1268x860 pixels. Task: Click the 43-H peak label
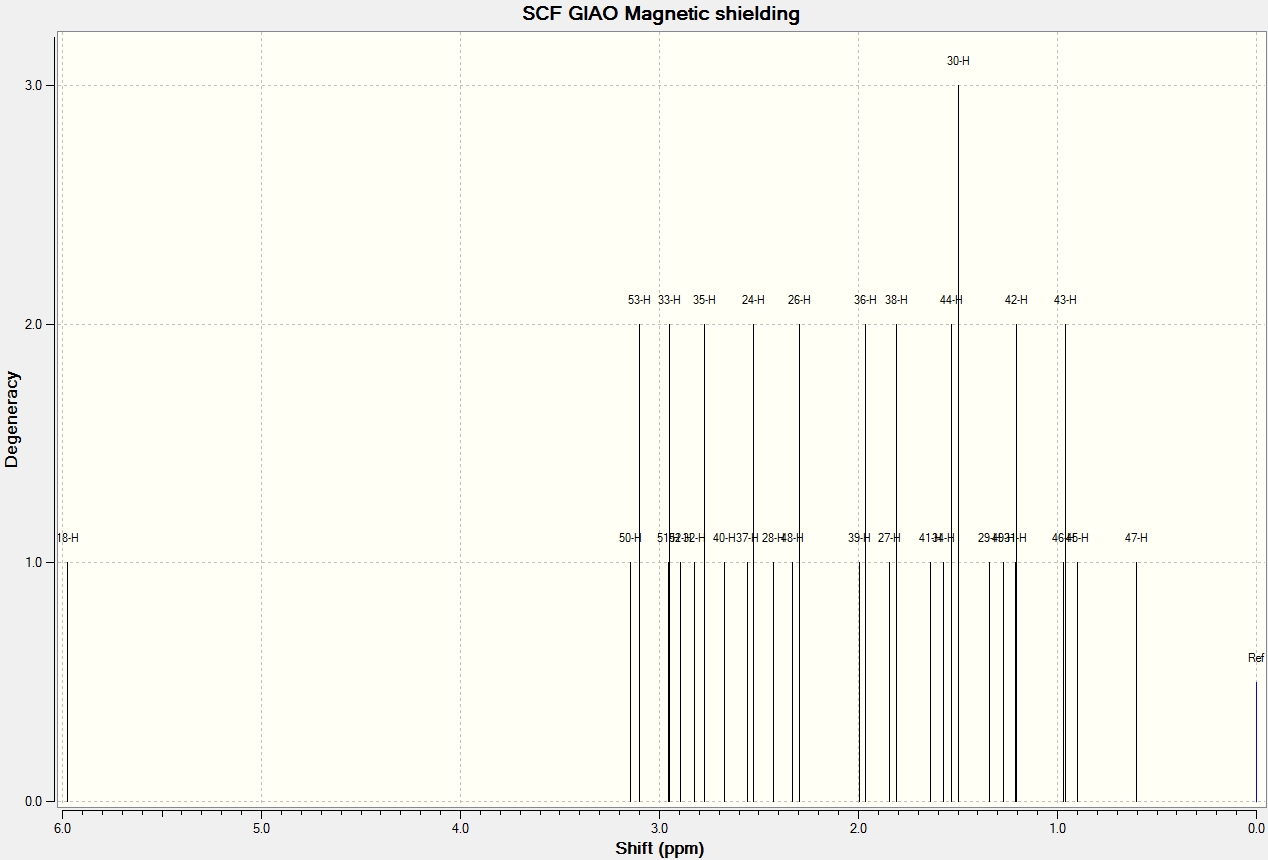(x=1065, y=300)
